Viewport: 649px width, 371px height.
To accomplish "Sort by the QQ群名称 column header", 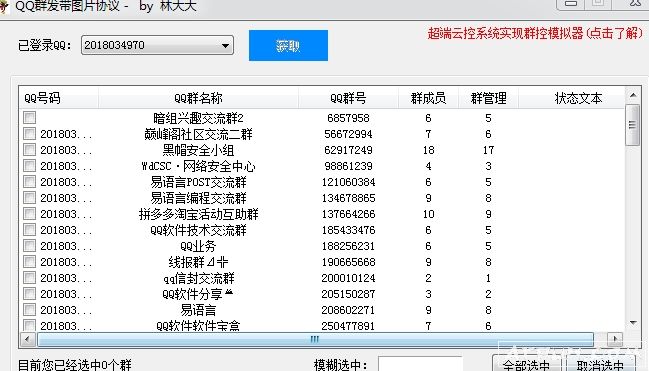I will point(198,98).
